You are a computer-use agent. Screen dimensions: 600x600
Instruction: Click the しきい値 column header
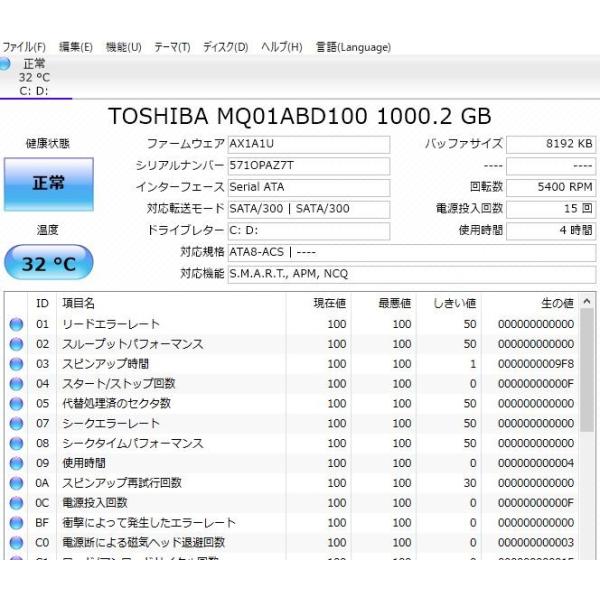tap(449, 303)
